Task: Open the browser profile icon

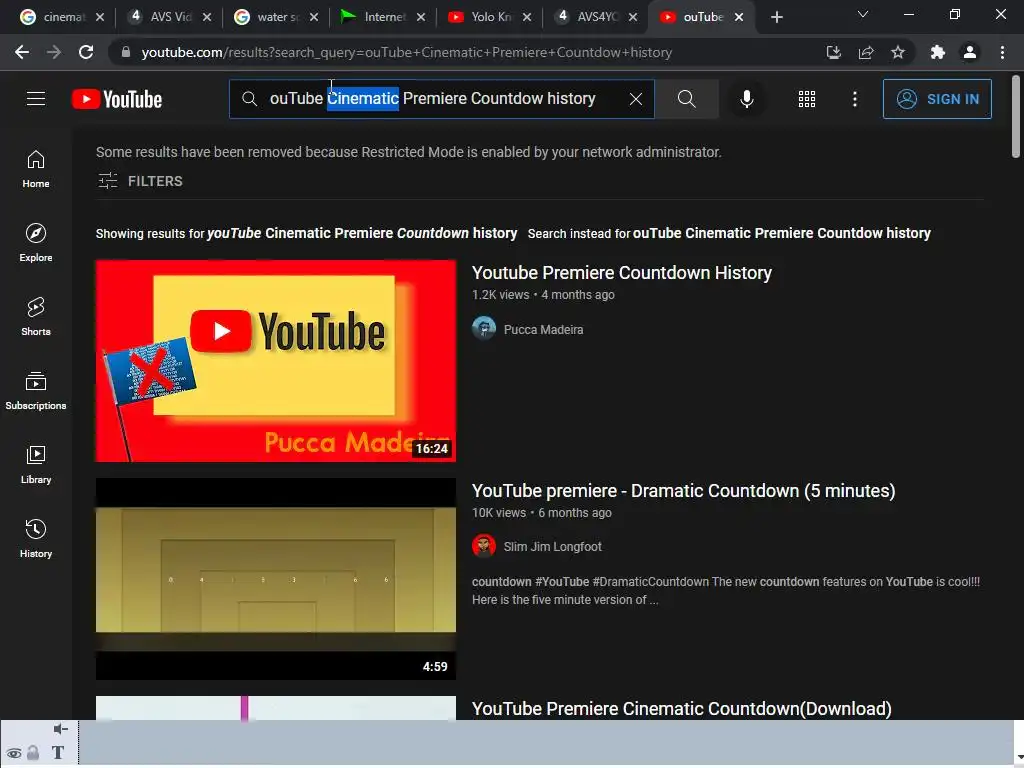Action: tap(970, 52)
